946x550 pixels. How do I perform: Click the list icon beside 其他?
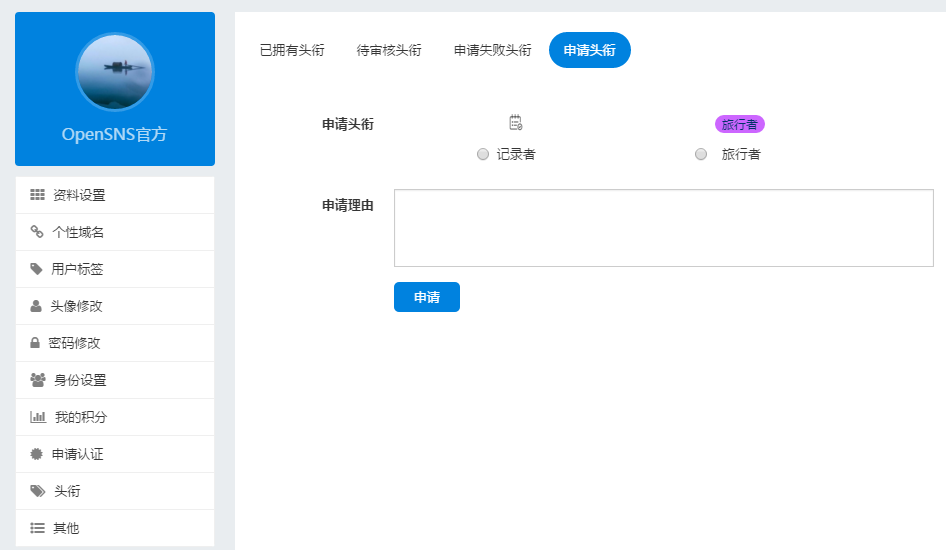[x=37, y=528]
